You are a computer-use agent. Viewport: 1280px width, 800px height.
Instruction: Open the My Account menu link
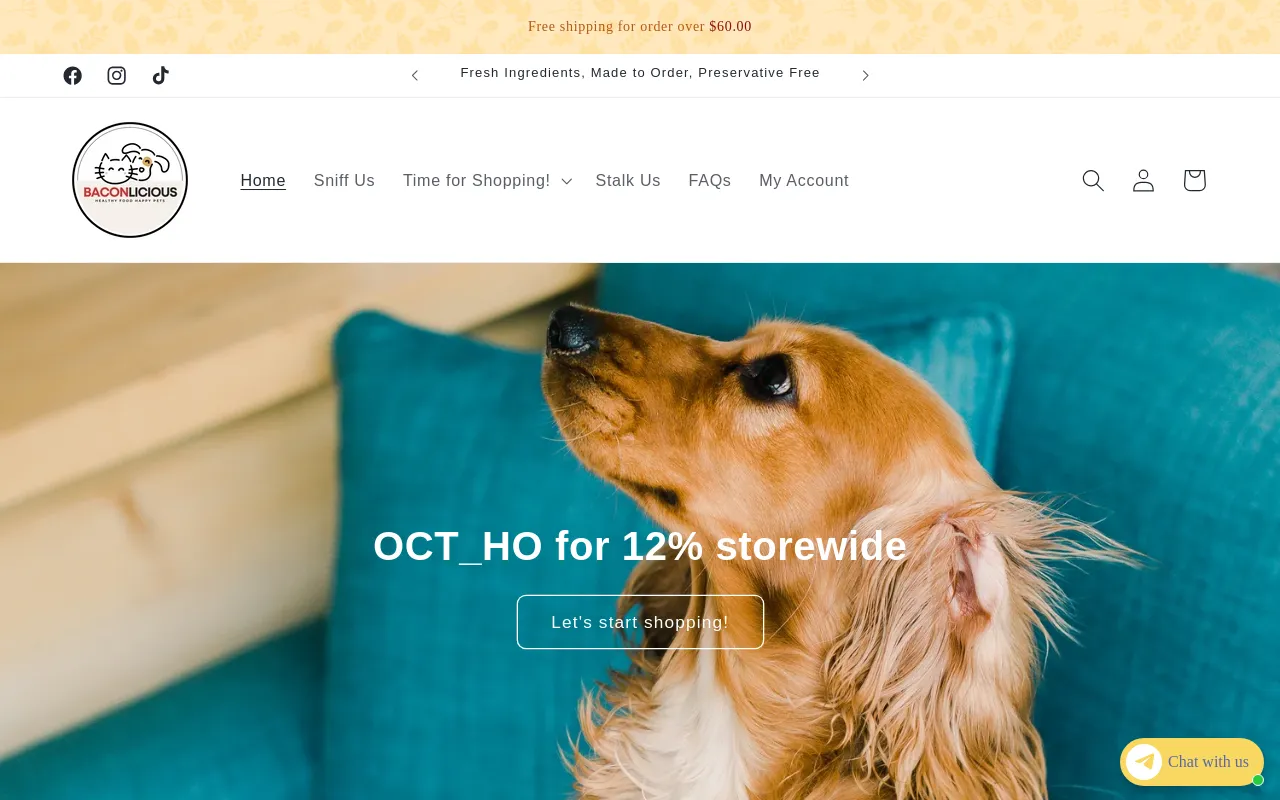click(804, 181)
